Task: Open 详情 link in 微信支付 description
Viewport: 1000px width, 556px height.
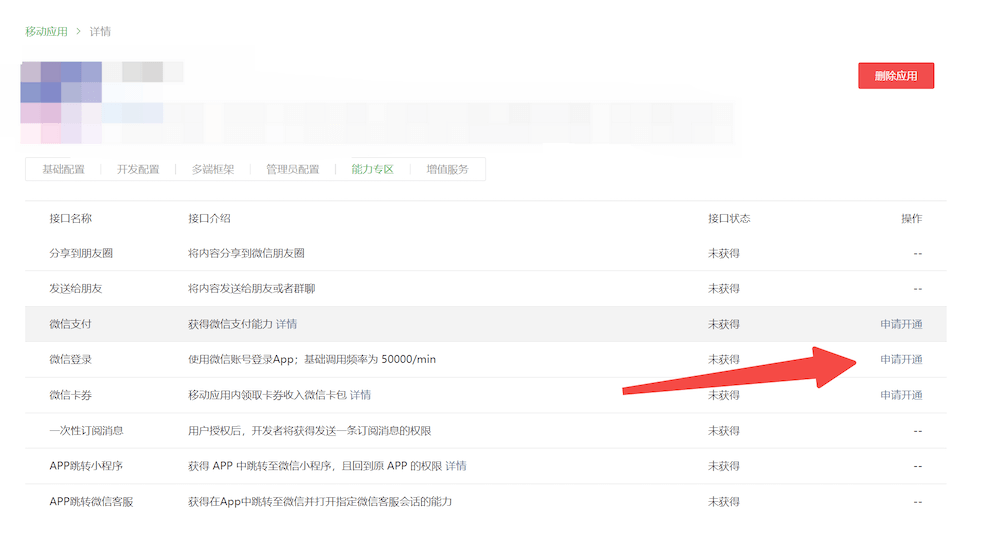Action: [286, 325]
